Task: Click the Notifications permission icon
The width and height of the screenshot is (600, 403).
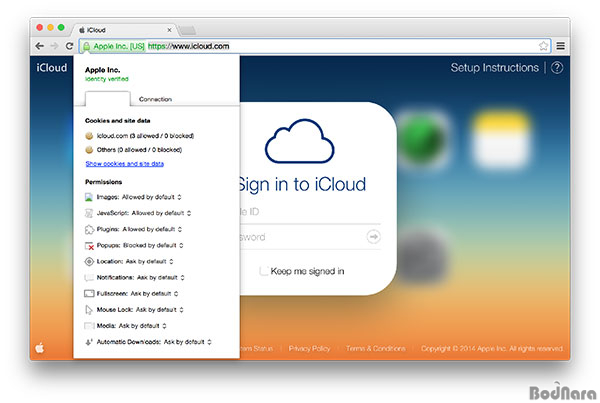Action: click(x=89, y=277)
